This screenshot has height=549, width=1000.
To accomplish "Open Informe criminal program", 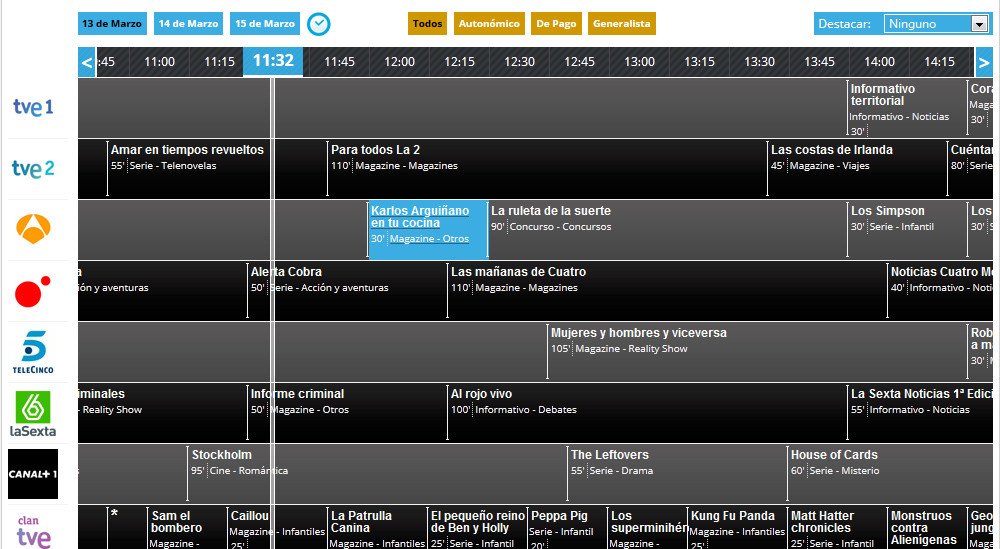I will (x=297, y=393).
